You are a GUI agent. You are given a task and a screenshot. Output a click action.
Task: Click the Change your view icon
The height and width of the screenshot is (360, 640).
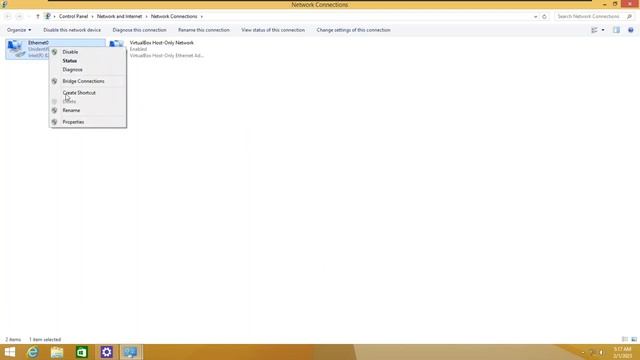click(594, 30)
